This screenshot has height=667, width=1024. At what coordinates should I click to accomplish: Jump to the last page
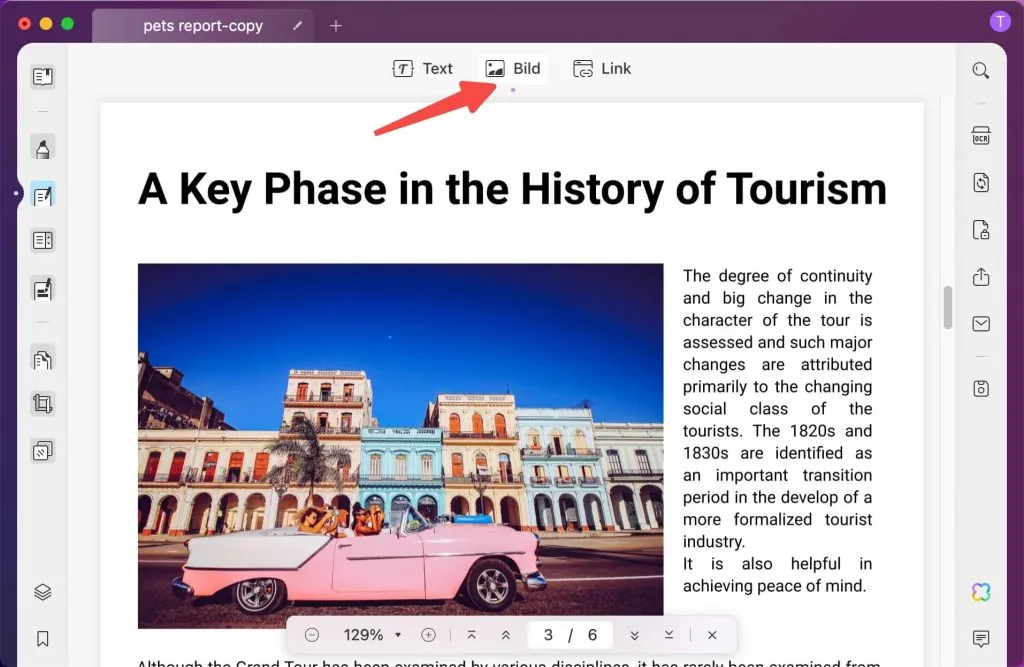(x=669, y=635)
